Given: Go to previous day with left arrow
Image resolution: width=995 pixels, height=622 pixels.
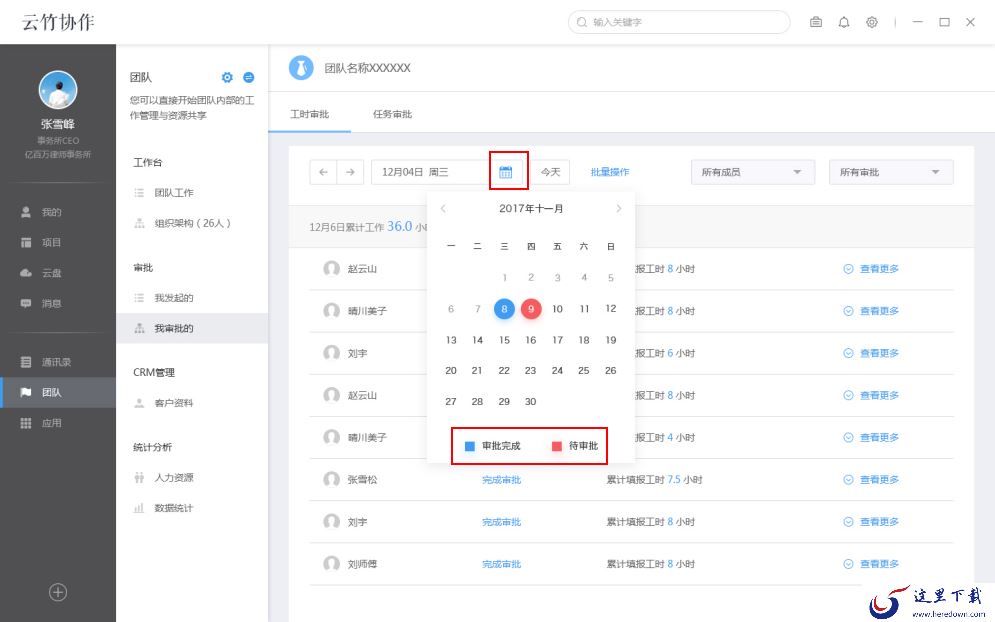Looking at the screenshot, I should [323, 172].
